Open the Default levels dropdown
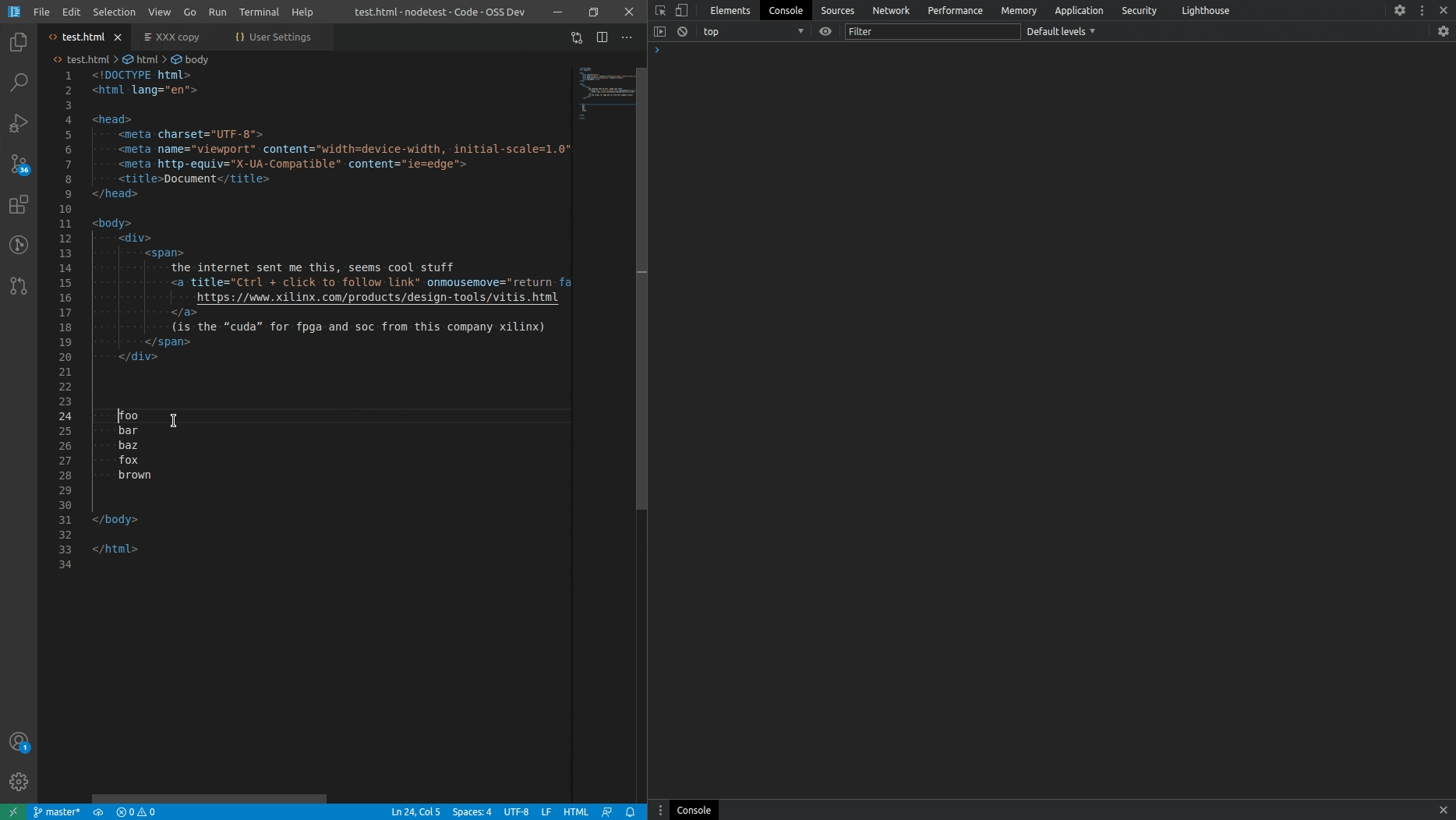This screenshot has width=1456, height=820. click(1060, 31)
